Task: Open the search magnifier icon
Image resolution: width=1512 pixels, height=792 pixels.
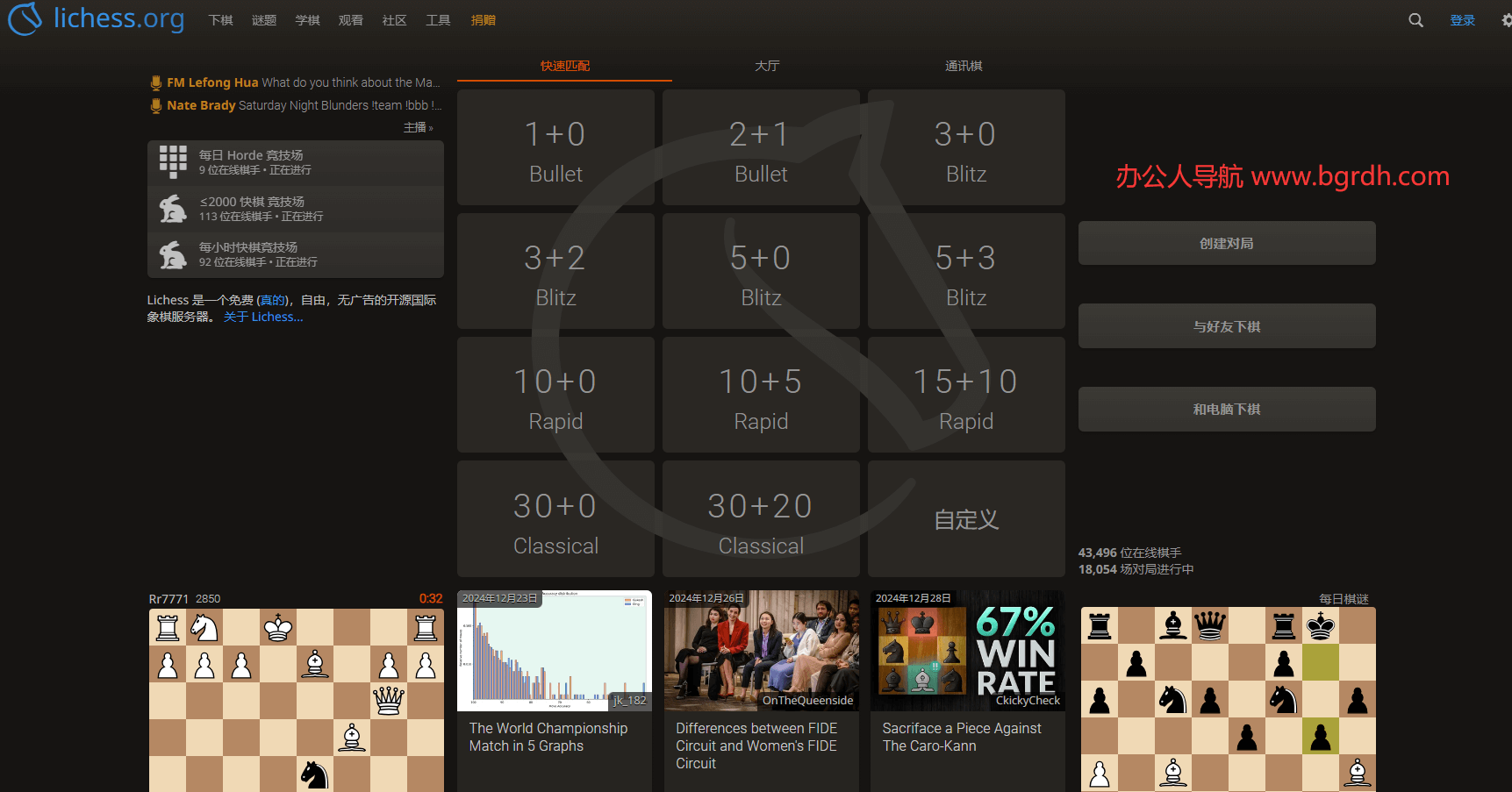Action: [1415, 20]
